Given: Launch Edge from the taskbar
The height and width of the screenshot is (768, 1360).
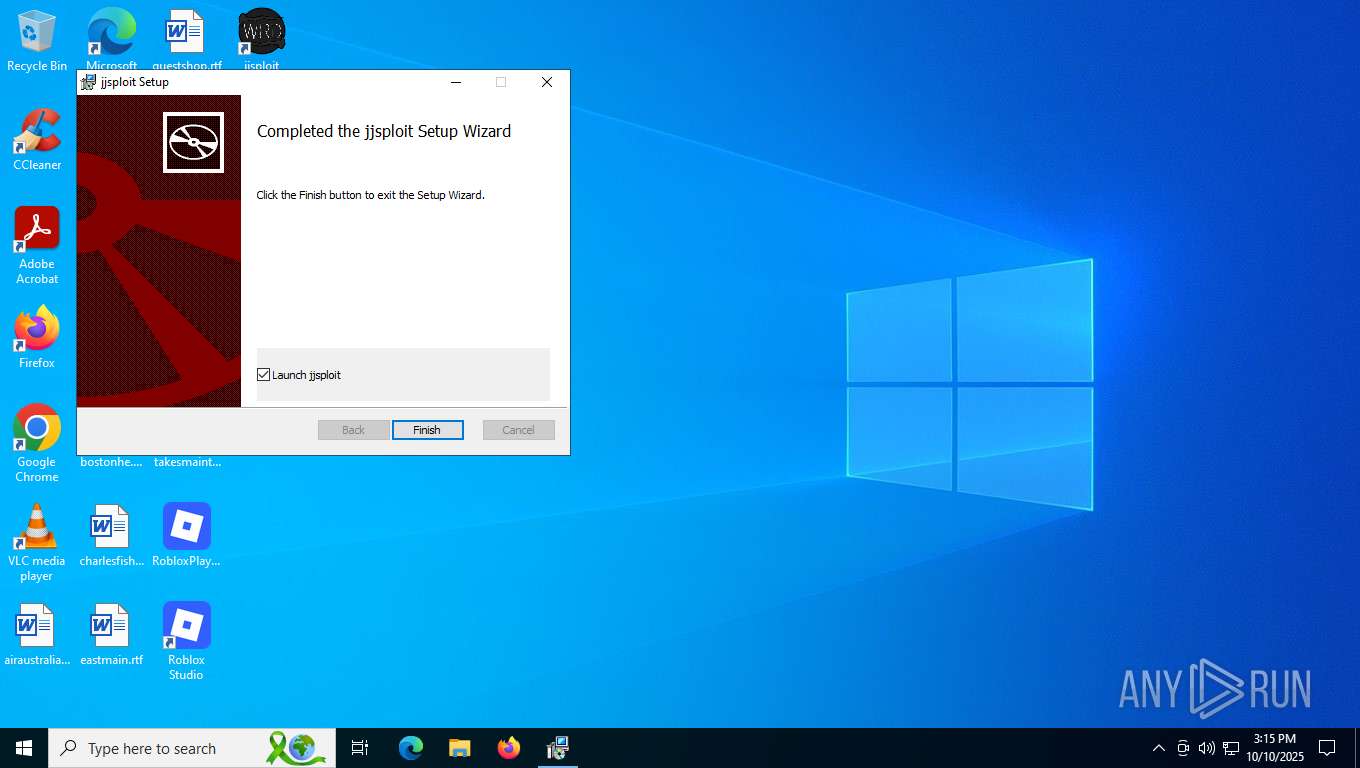Looking at the screenshot, I should tap(411, 748).
